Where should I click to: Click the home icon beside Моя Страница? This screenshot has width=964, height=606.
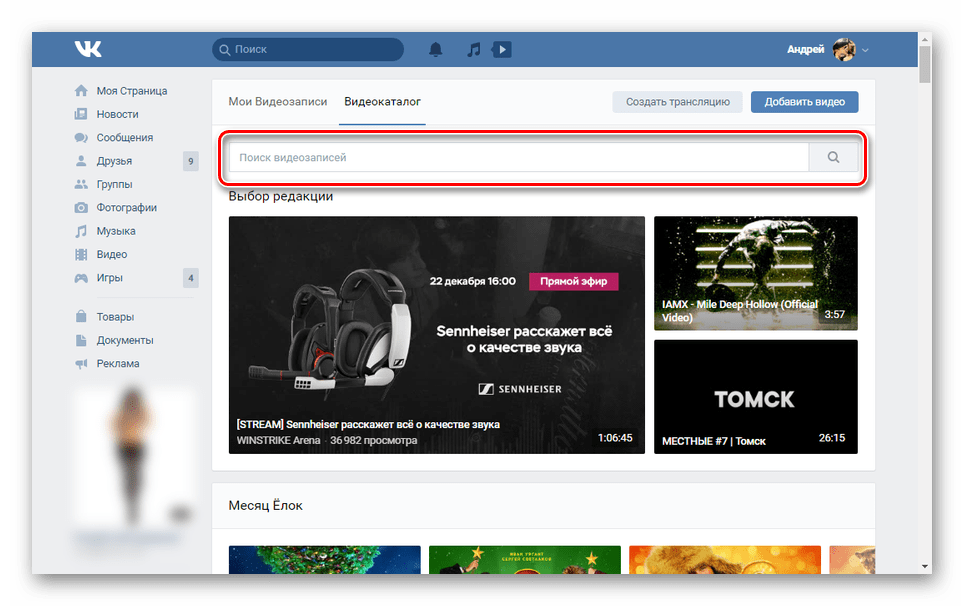coord(81,91)
